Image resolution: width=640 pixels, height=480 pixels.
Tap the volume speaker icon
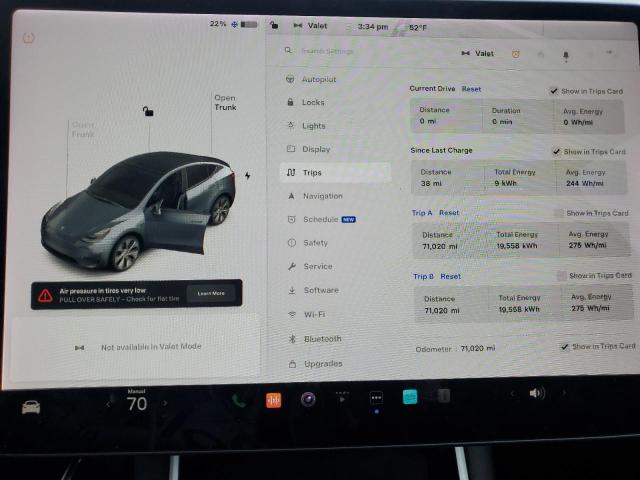[537, 393]
